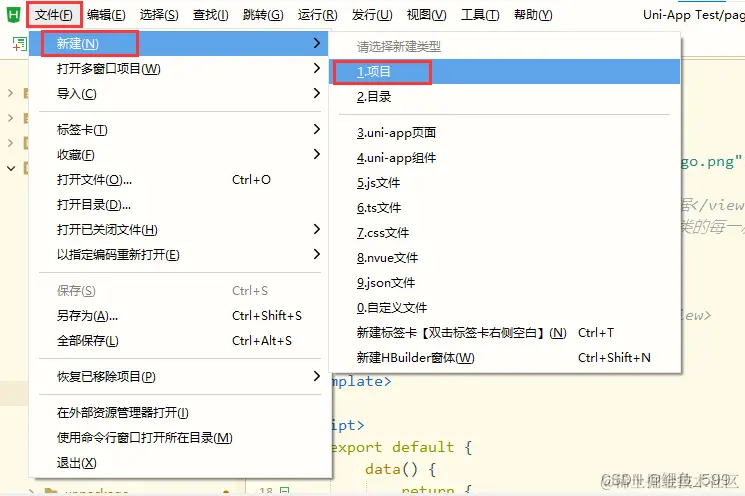
Task: Select 5.js文件 option
Action: (505, 183)
